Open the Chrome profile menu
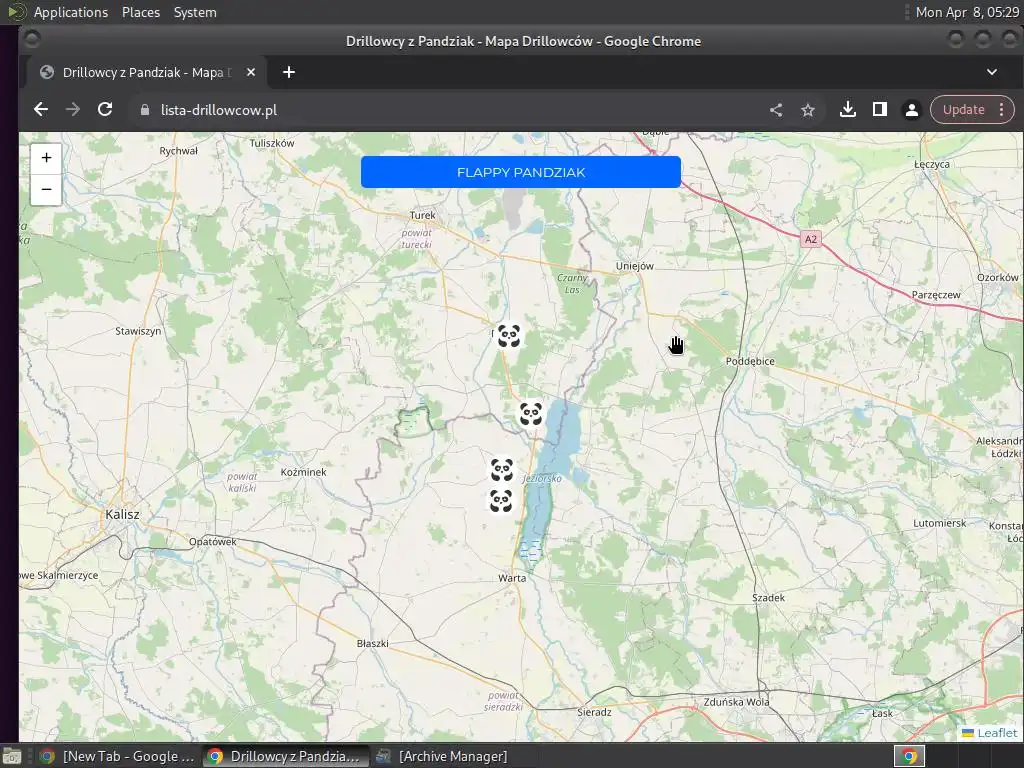Screen dimensions: 1024x768 912,110
